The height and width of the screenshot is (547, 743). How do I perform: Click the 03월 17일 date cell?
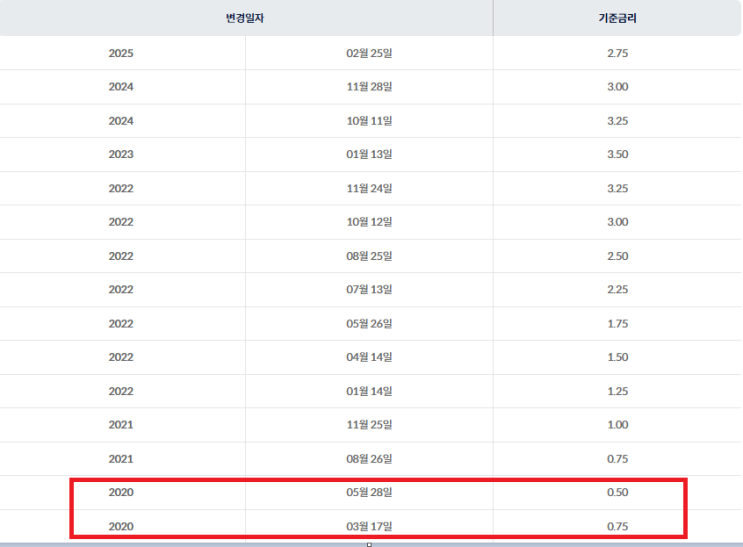(x=369, y=526)
